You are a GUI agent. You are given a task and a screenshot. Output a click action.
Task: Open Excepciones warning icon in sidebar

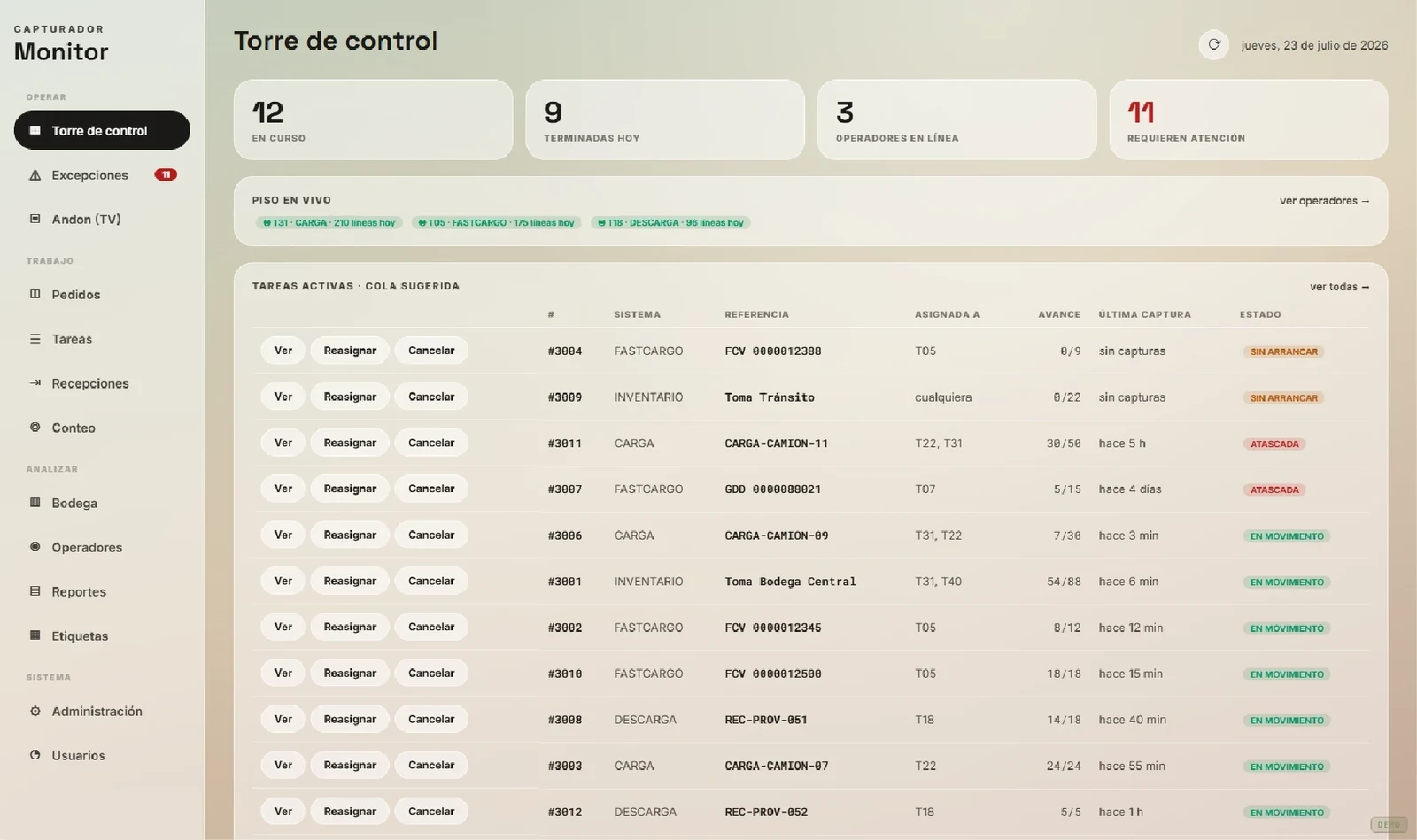(x=35, y=175)
